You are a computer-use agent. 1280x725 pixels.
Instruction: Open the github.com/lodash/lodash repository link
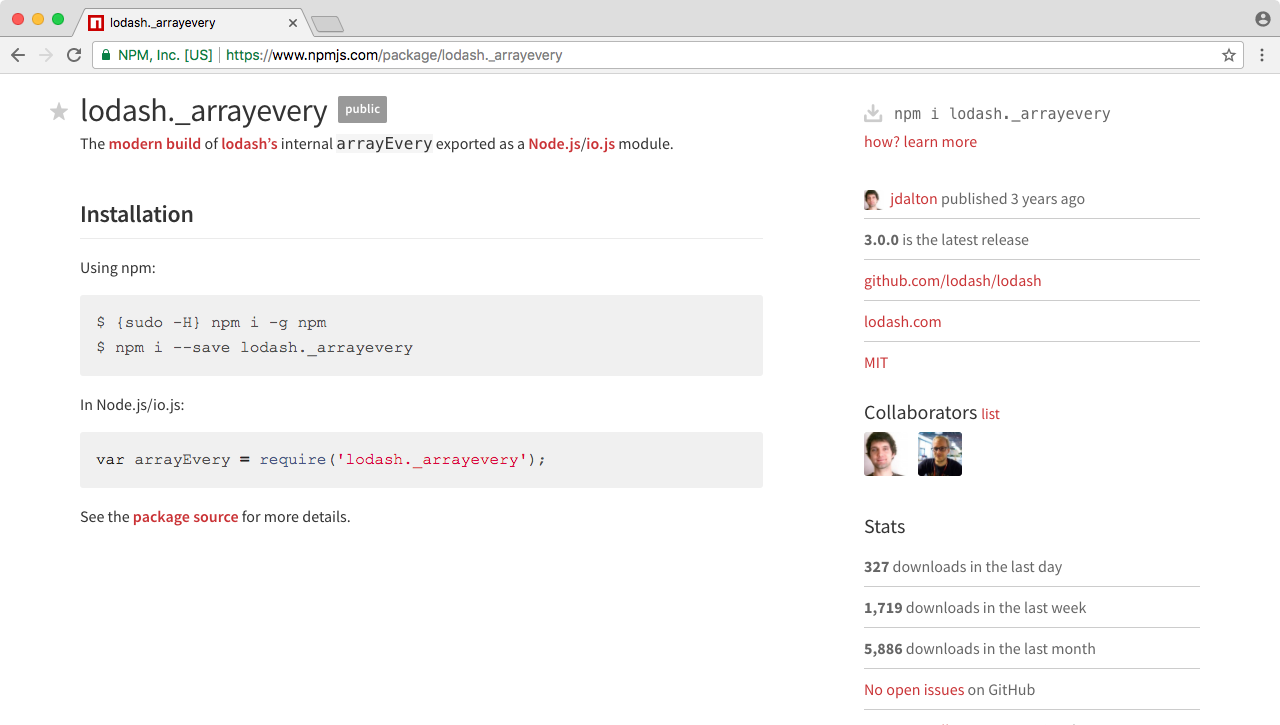(x=952, y=281)
